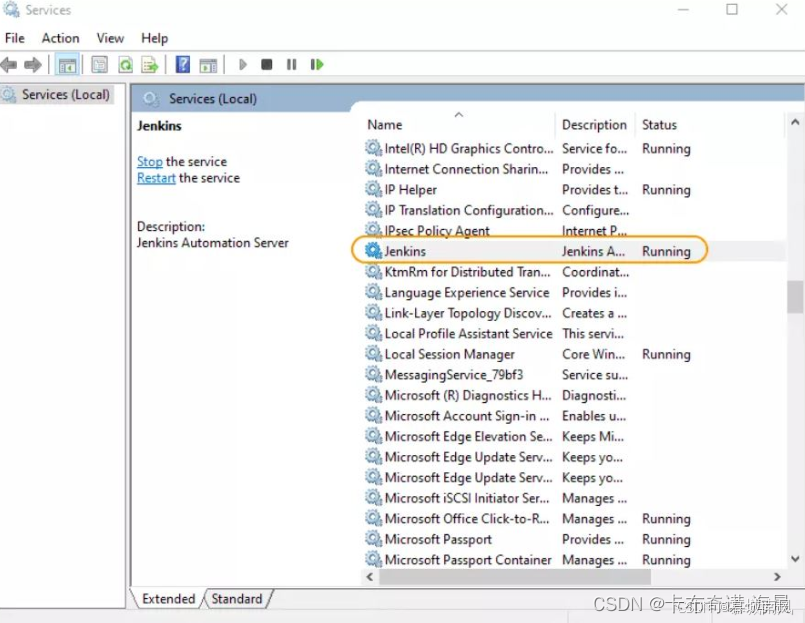Select the Microsoft (R) Diagnostics H... row
This screenshot has width=805, height=623.
coord(574,395)
